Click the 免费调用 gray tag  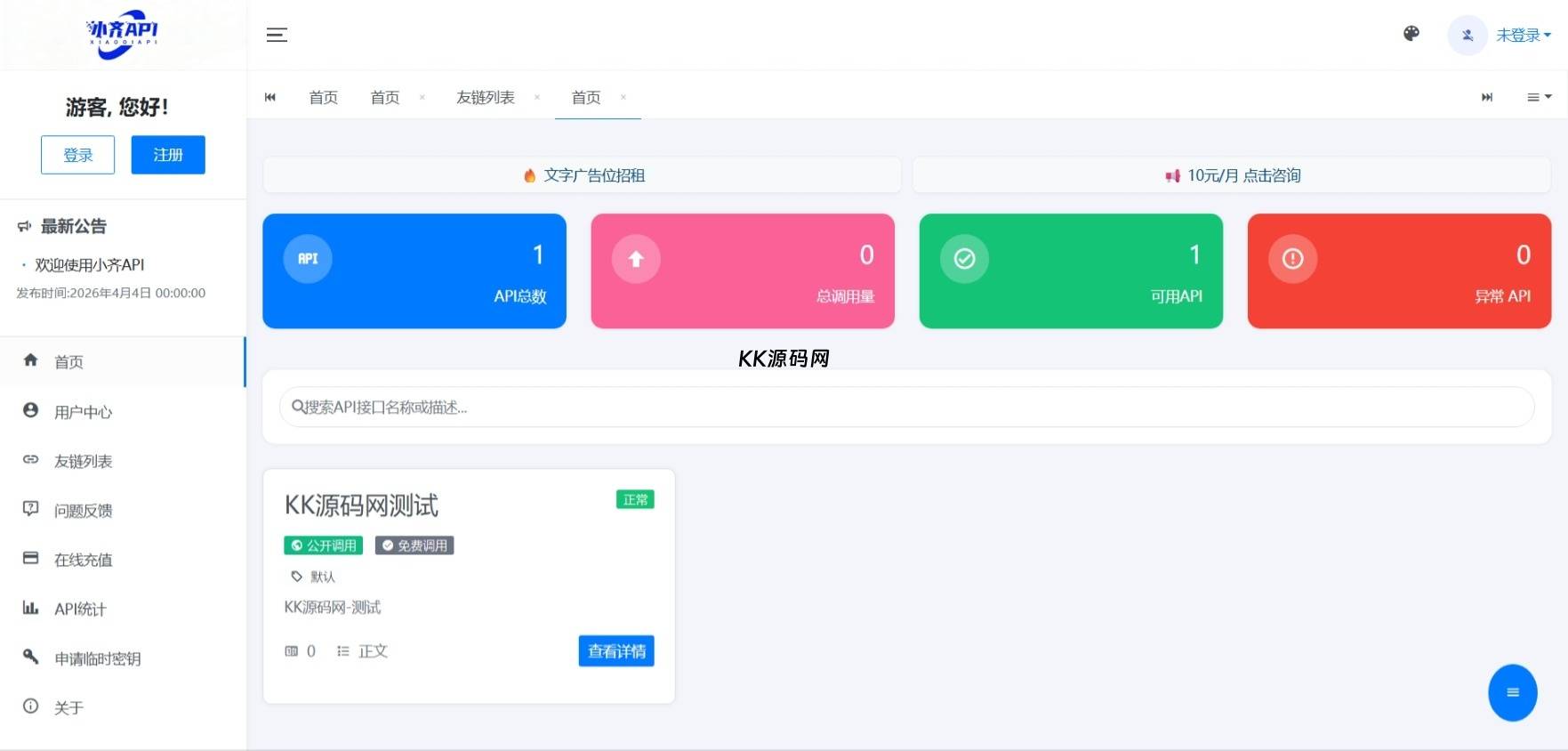pos(414,545)
